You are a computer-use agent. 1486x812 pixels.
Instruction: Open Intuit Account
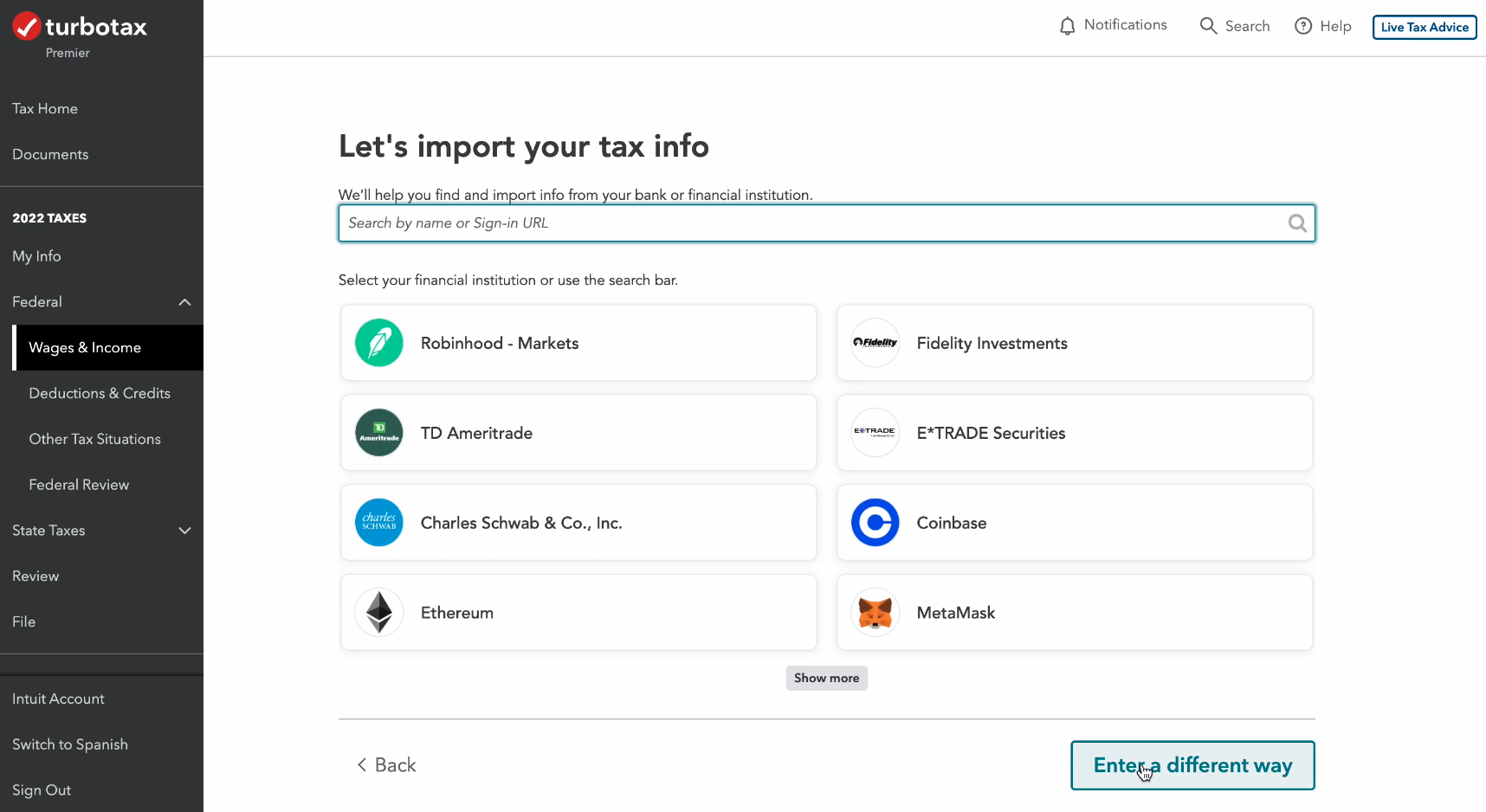pyautogui.click(x=58, y=699)
